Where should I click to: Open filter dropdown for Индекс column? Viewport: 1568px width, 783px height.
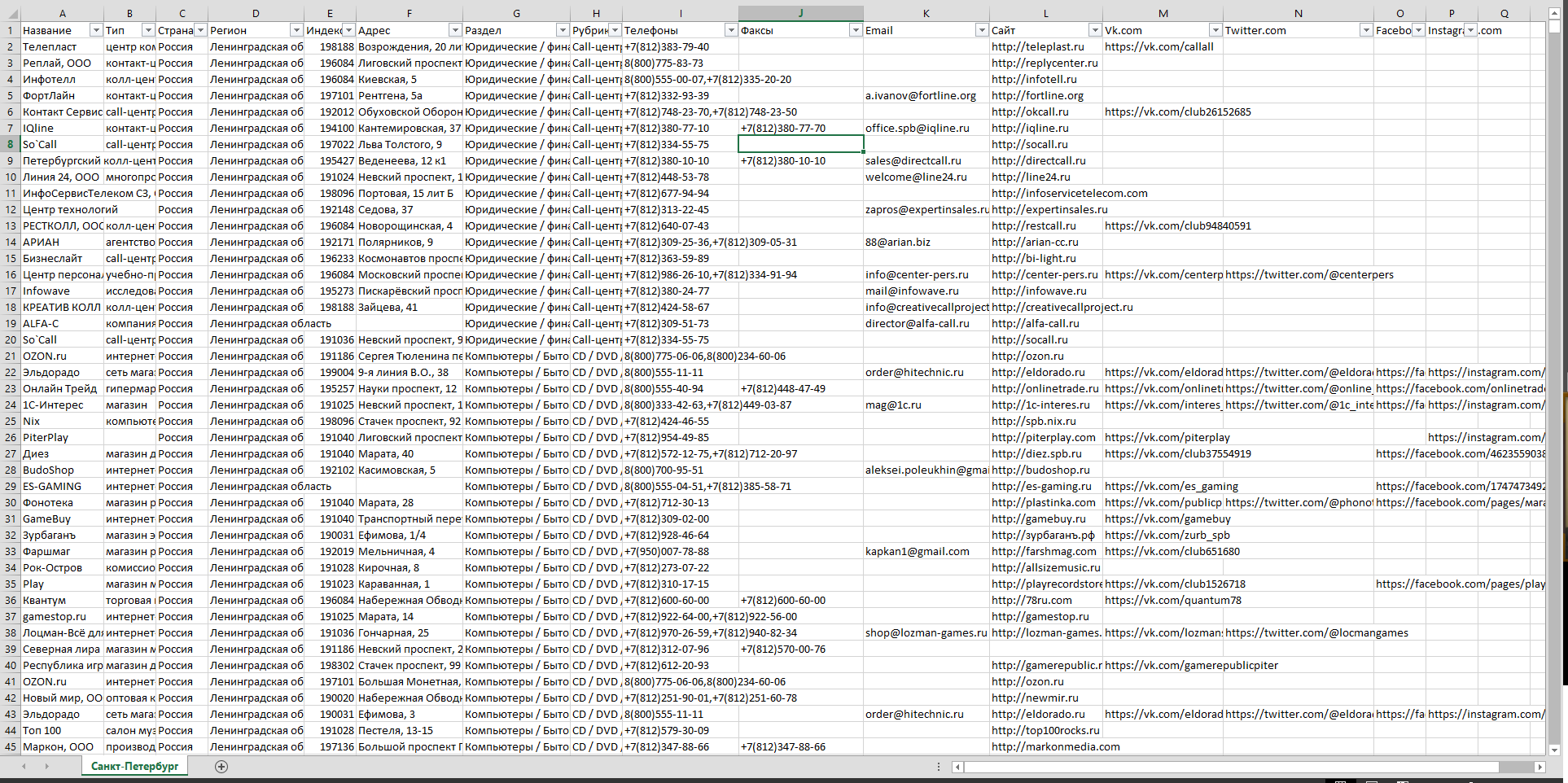(x=348, y=30)
